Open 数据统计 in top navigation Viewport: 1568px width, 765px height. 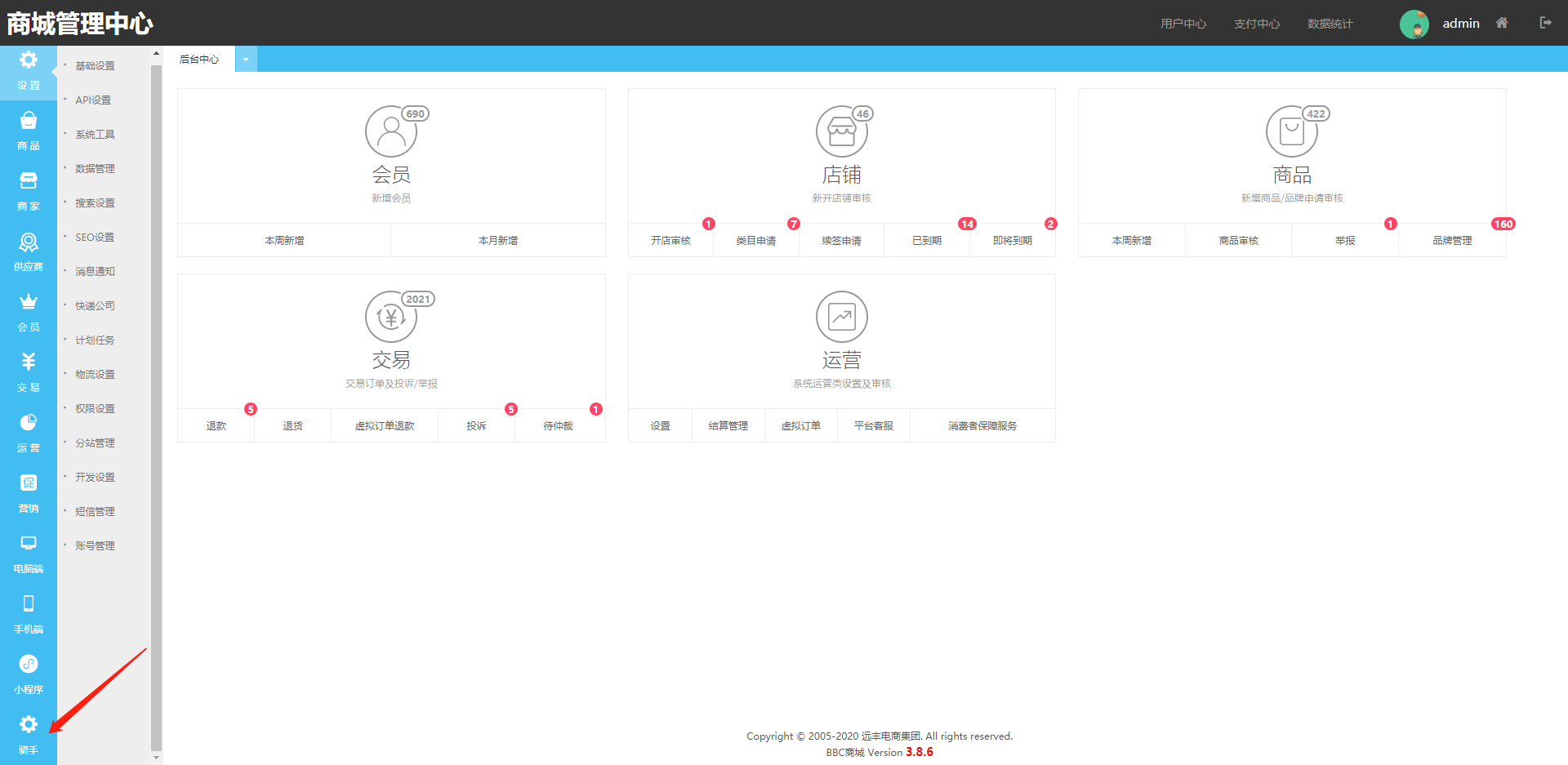point(1330,24)
